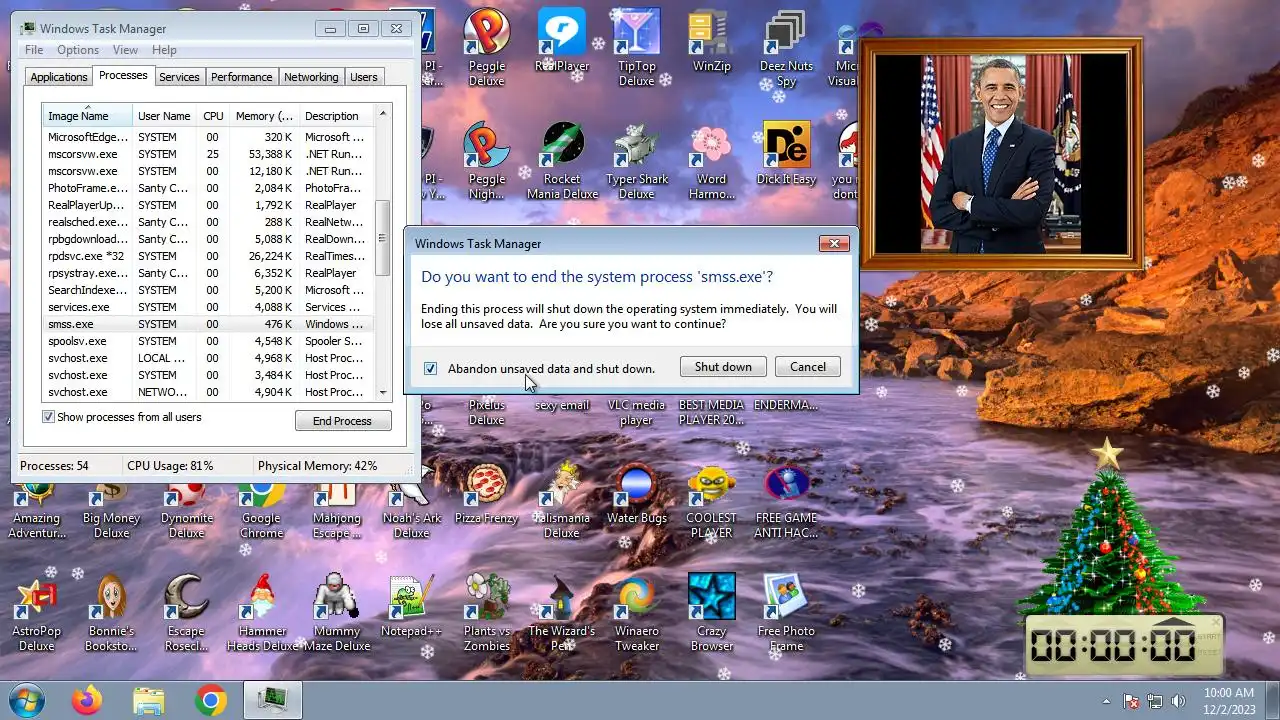The image size is (1280, 720).
Task: Launch the RealPlayer desktop shortcut
Action: pos(562,41)
